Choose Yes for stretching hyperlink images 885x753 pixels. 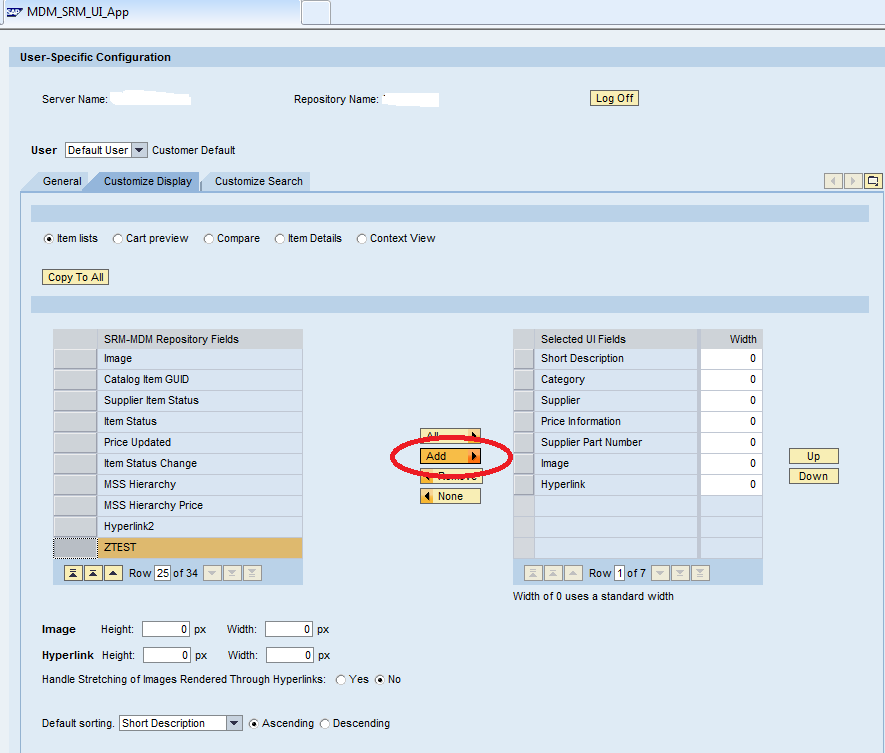coord(341,680)
